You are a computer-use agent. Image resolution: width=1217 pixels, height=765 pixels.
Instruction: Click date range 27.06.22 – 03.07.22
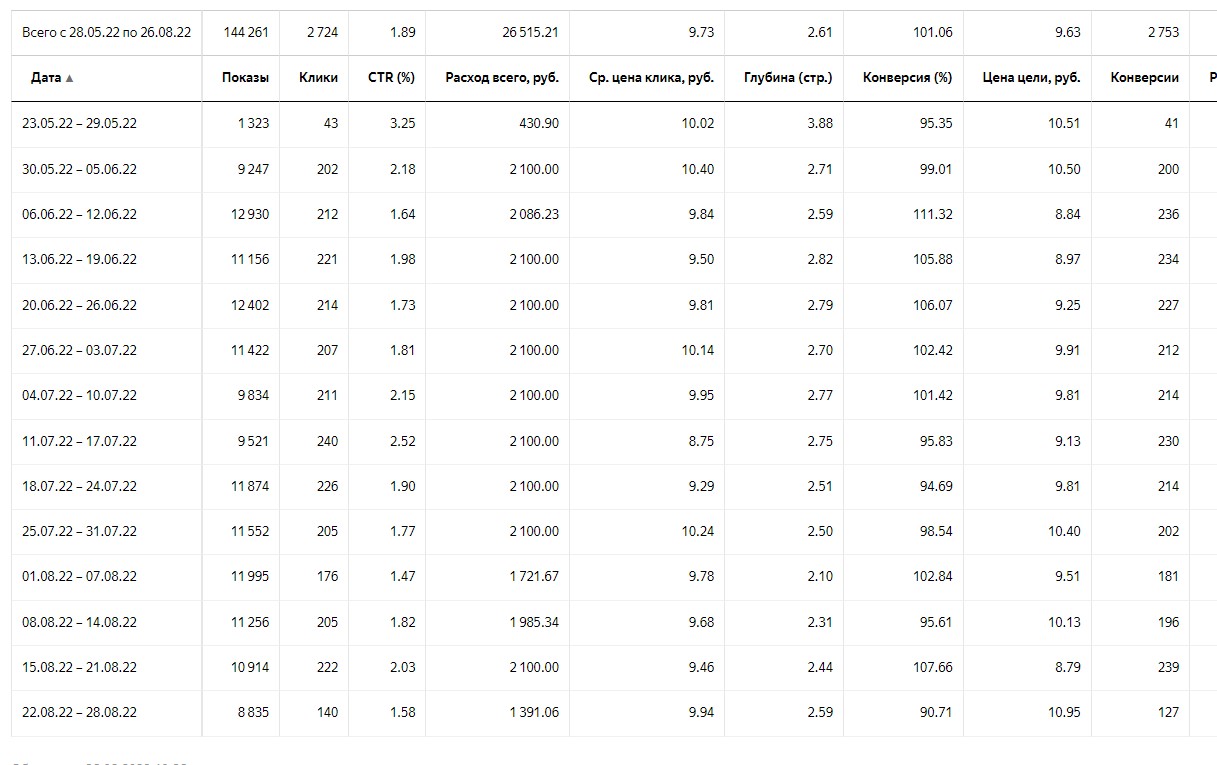[80, 350]
